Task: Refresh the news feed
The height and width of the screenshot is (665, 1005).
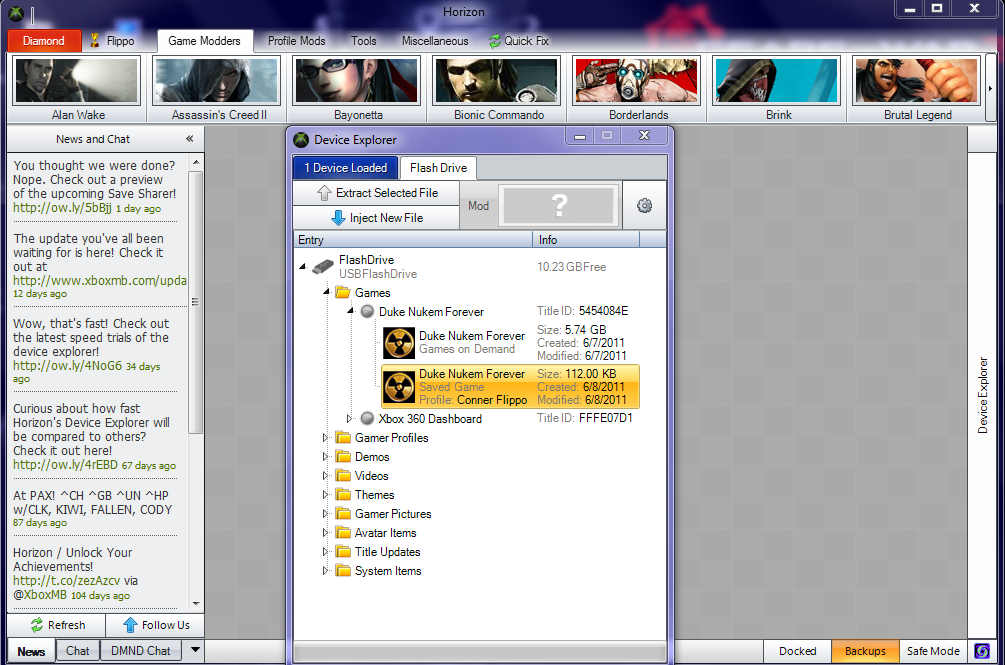Action: pos(57,625)
